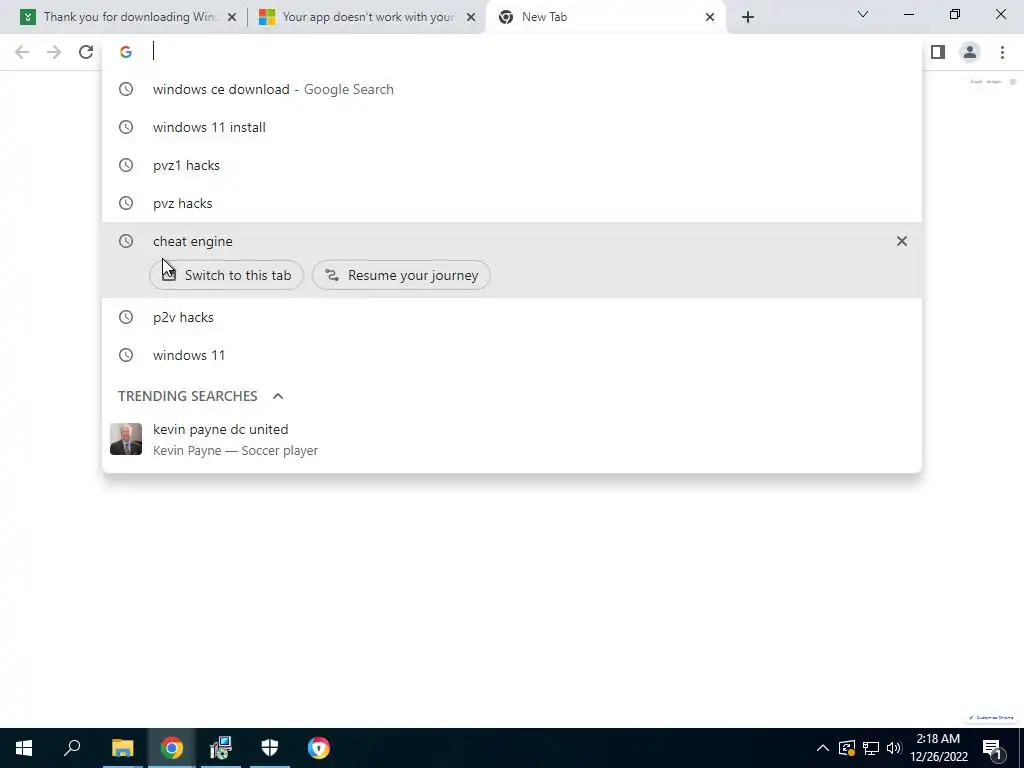
Task: Close the 'Thank you for downloading' tab
Action: click(231, 17)
